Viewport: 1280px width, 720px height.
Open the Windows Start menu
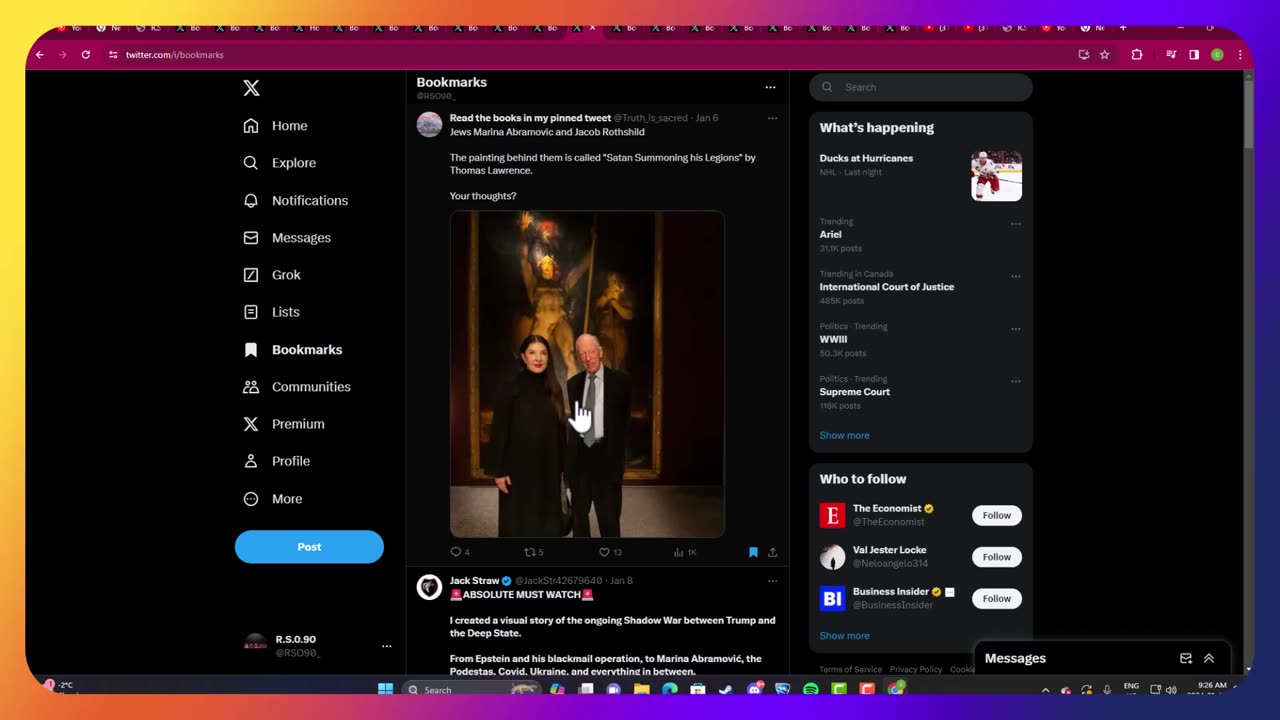click(385, 689)
